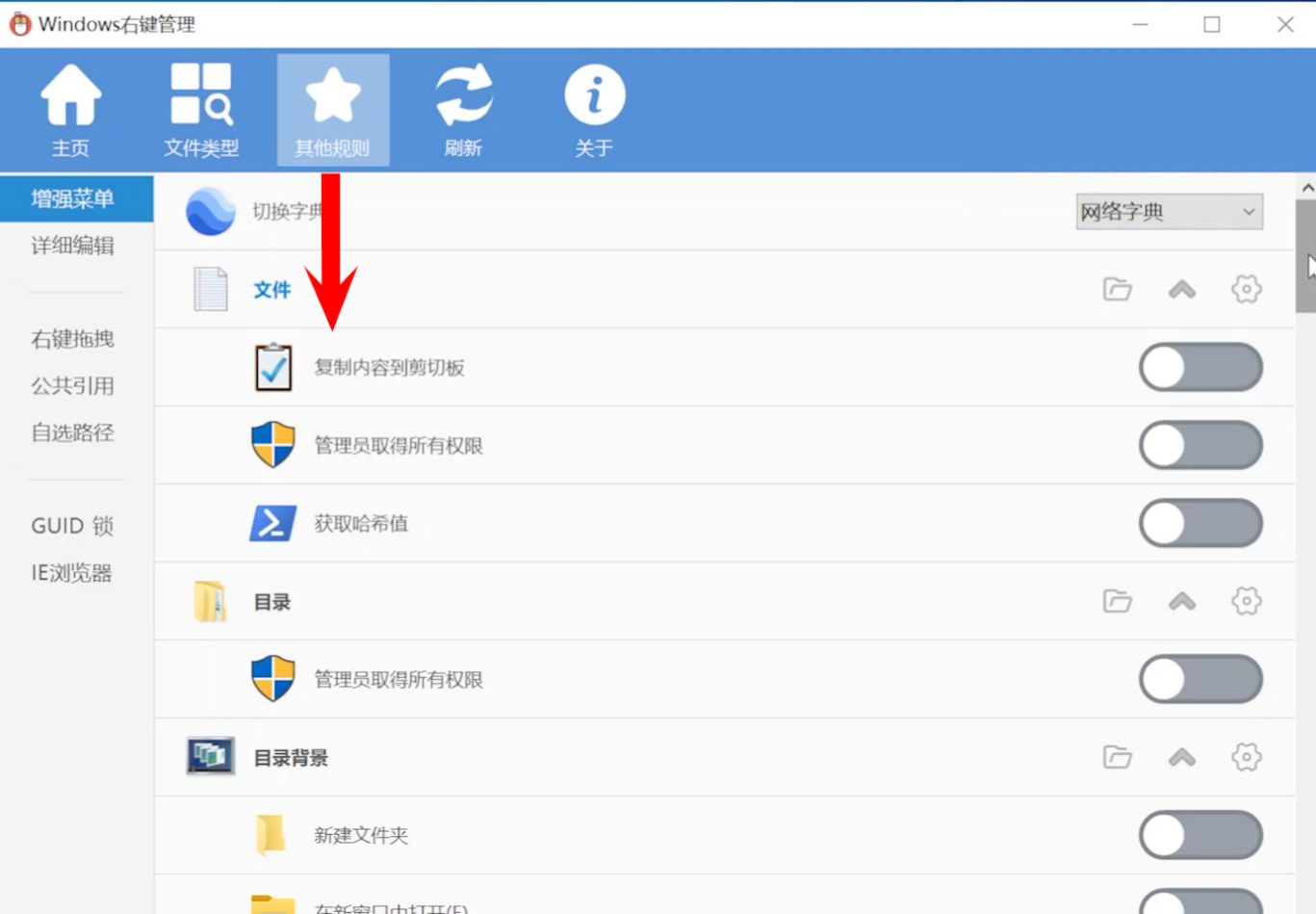Image resolution: width=1316 pixels, height=914 pixels.
Task: Open the 文件类型 toolbar icon
Action: [200, 110]
